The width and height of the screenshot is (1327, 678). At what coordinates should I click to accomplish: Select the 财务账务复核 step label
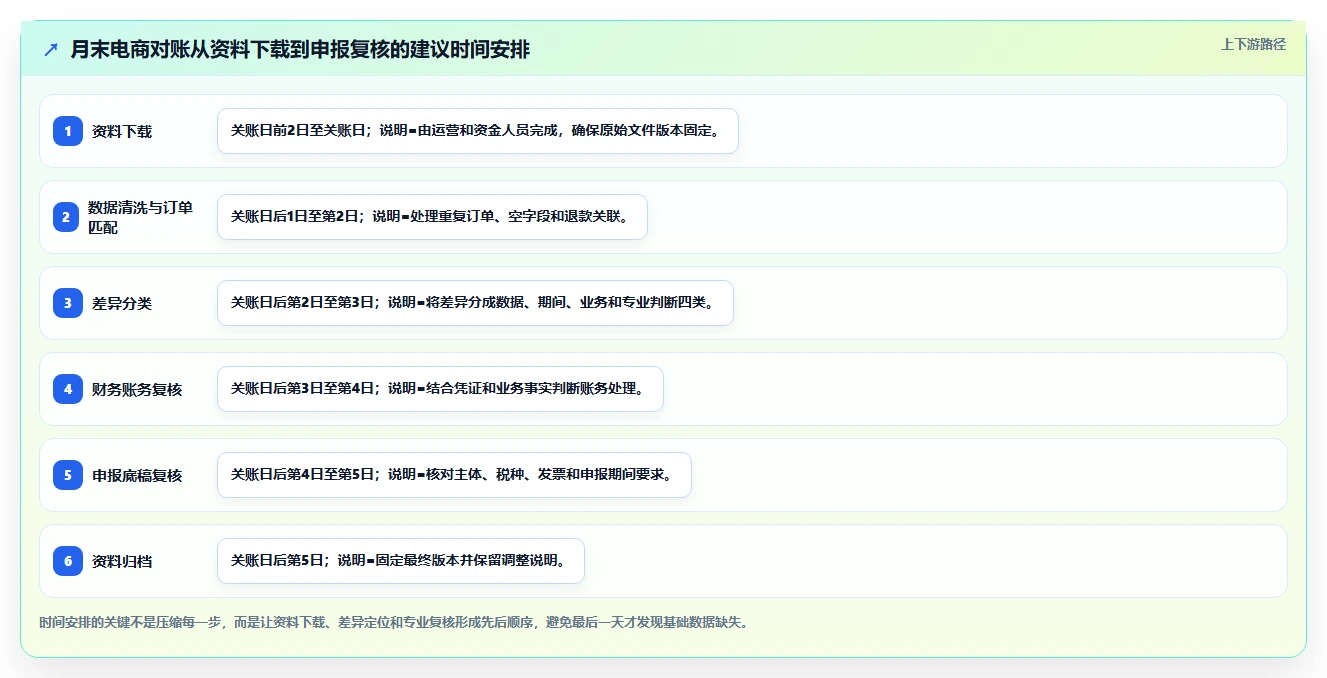pyautogui.click(x=137, y=389)
